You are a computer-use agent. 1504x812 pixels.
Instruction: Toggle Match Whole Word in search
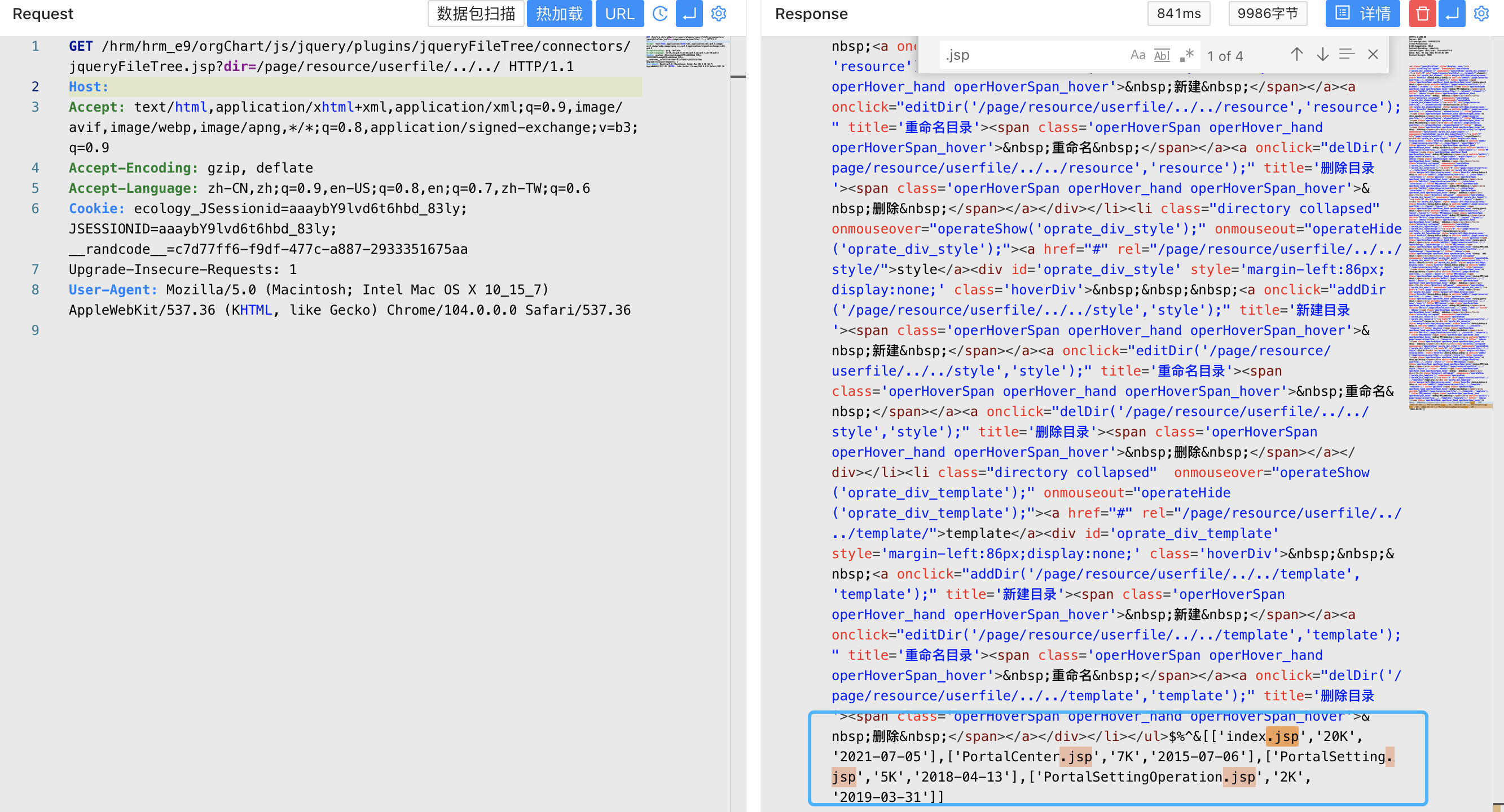(1162, 55)
